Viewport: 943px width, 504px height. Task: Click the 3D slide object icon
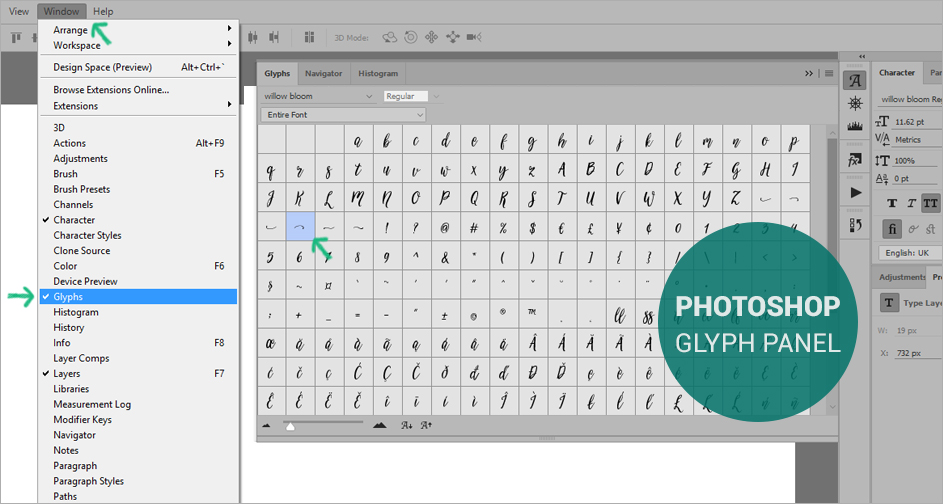(x=453, y=37)
